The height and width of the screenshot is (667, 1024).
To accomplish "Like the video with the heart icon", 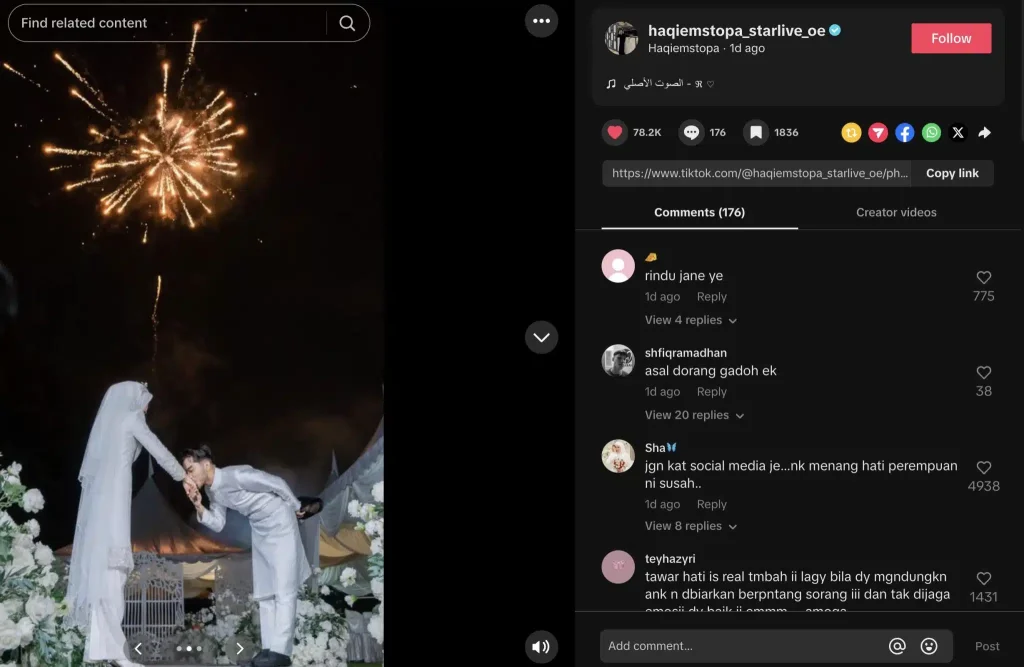I will tap(614, 132).
